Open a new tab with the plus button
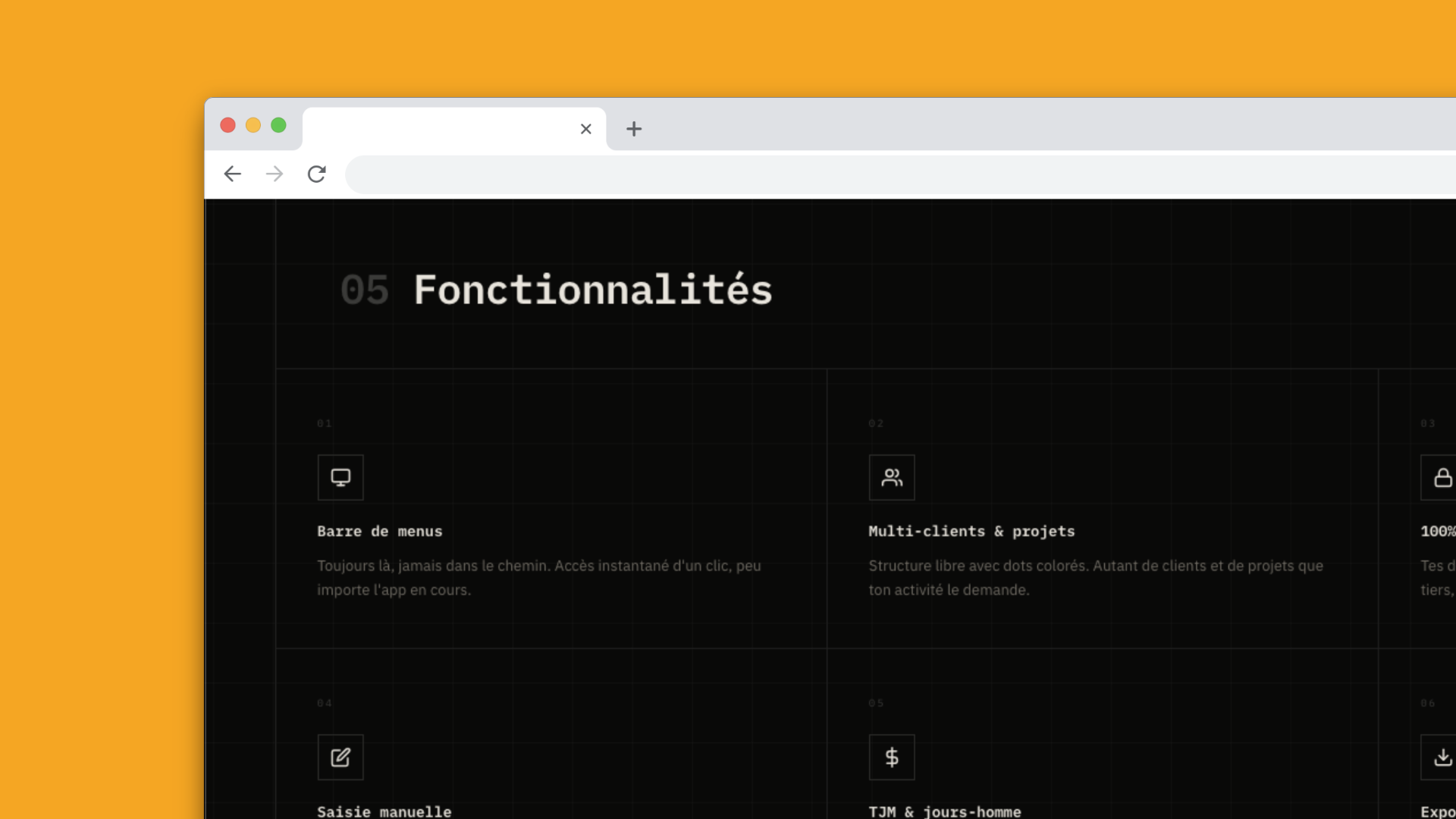Screen dimensions: 1456x819 click(634, 129)
